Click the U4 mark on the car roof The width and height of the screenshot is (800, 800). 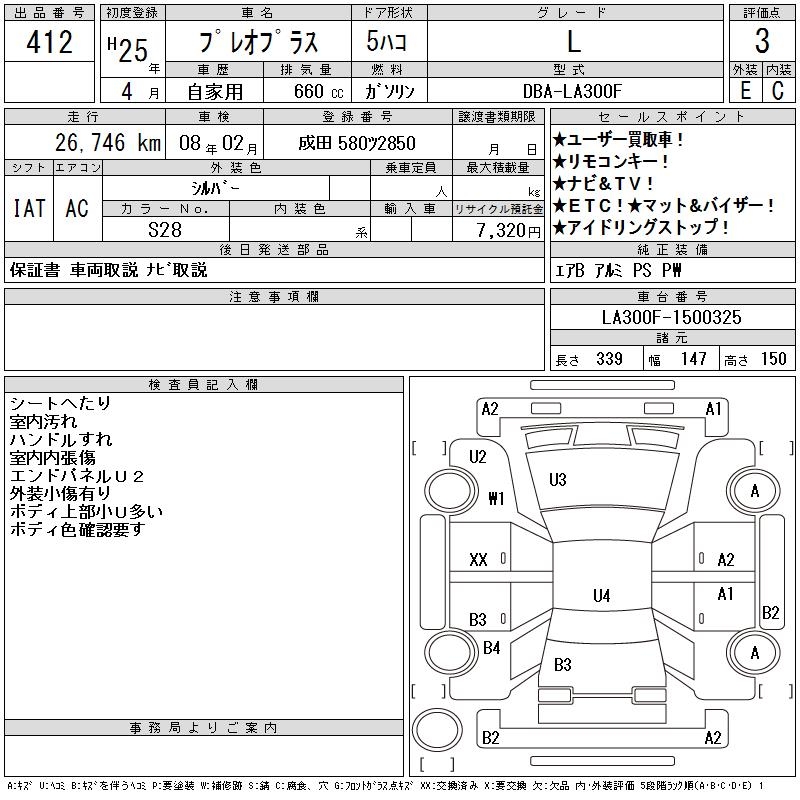[601, 596]
